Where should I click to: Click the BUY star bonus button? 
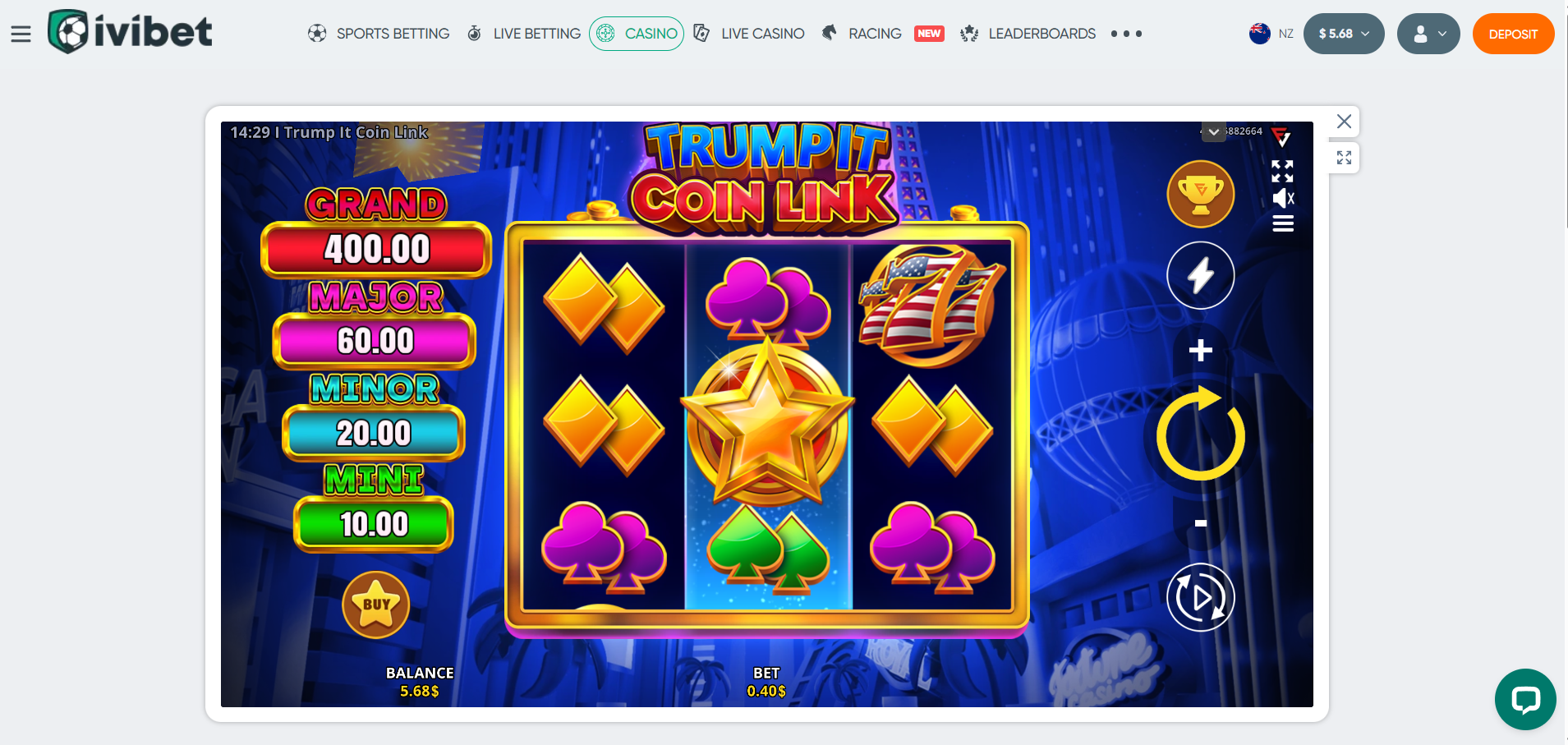(376, 605)
